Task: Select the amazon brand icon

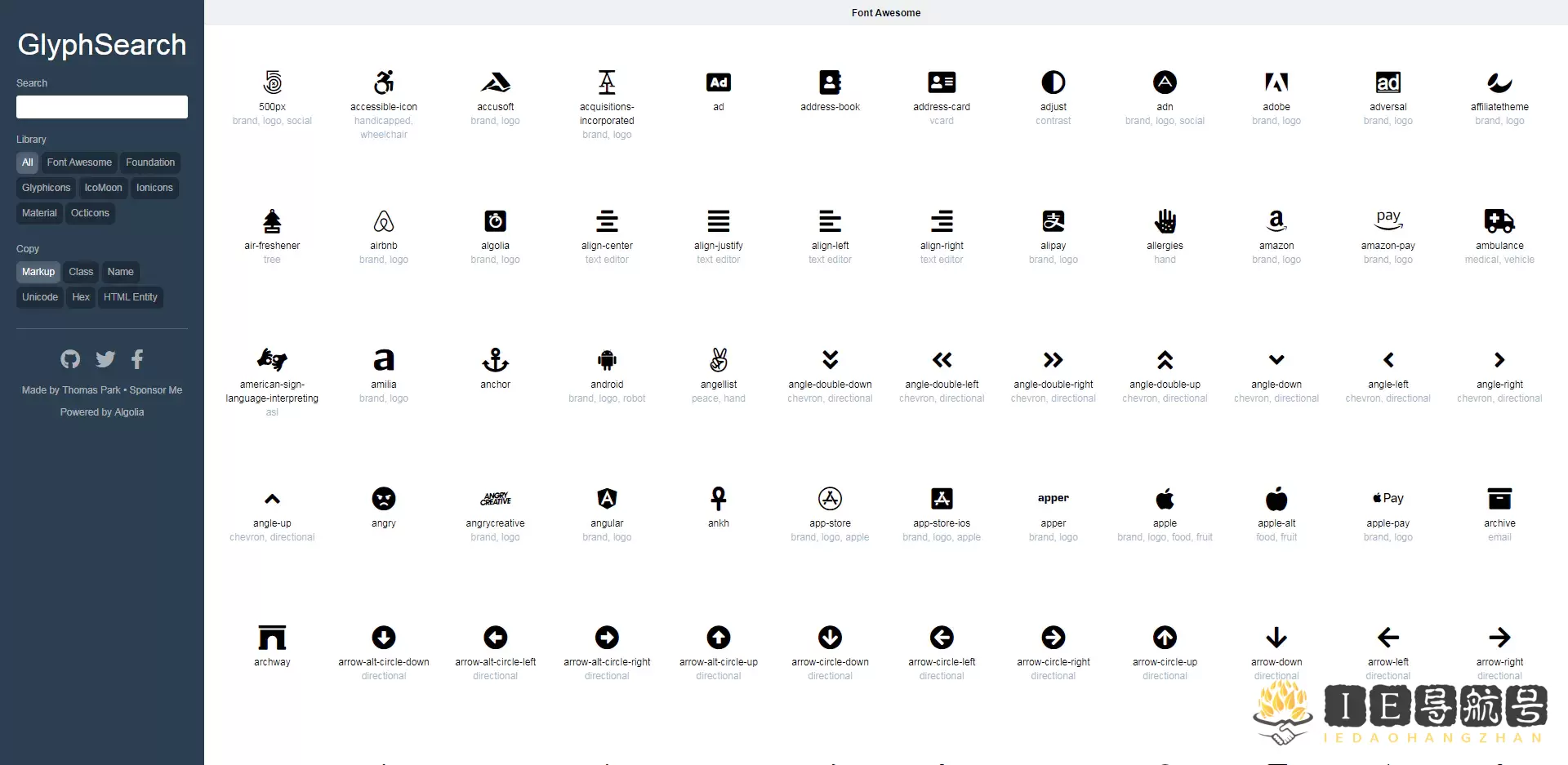Action: (x=1276, y=220)
